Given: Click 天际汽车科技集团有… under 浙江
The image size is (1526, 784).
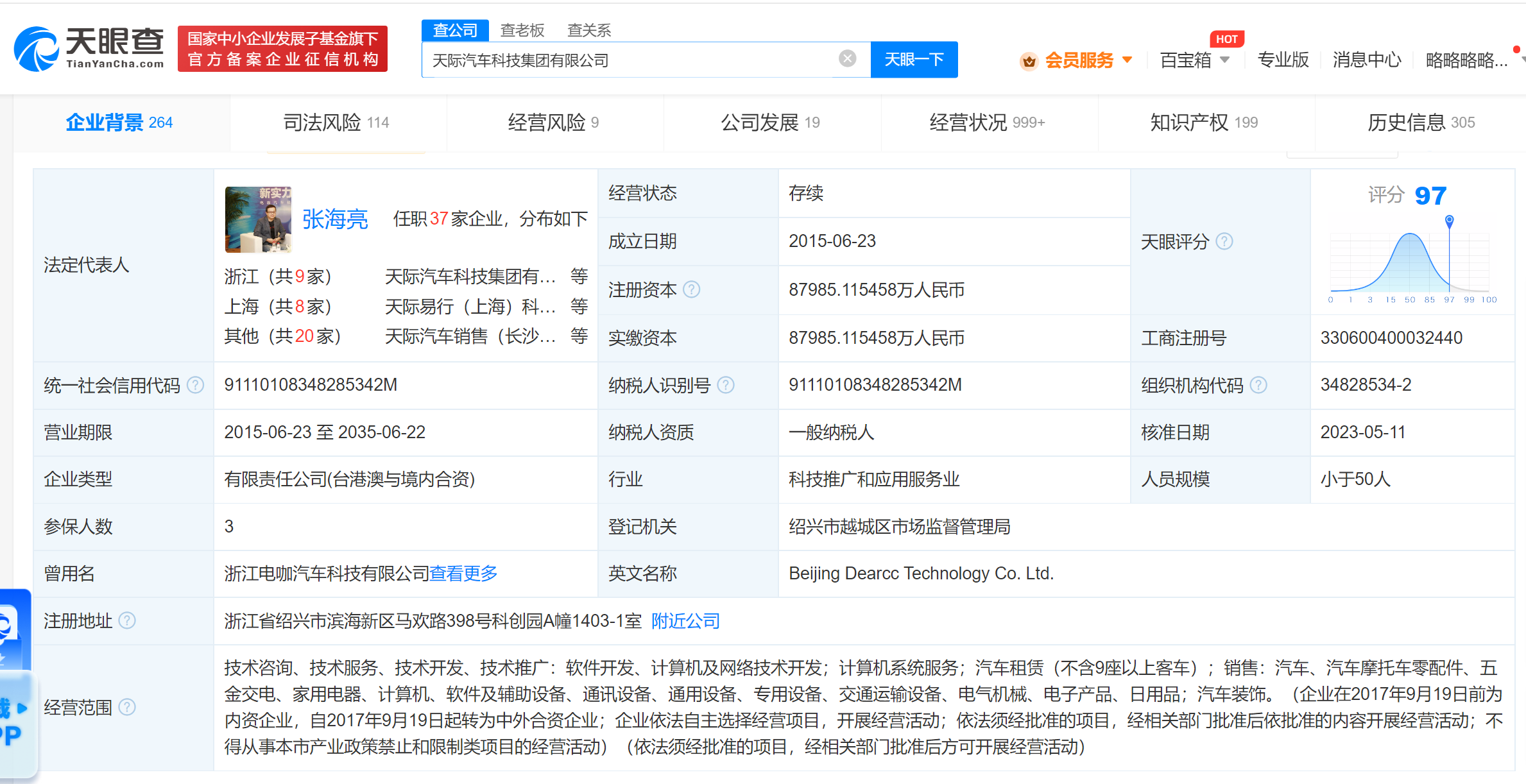Looking at the screenshot, I should pos(470,277).
